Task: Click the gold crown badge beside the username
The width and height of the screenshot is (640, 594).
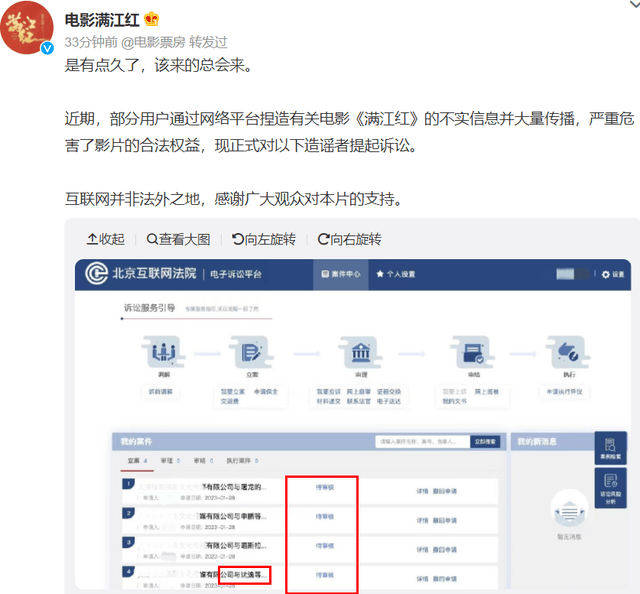Action: pos(151,19)
